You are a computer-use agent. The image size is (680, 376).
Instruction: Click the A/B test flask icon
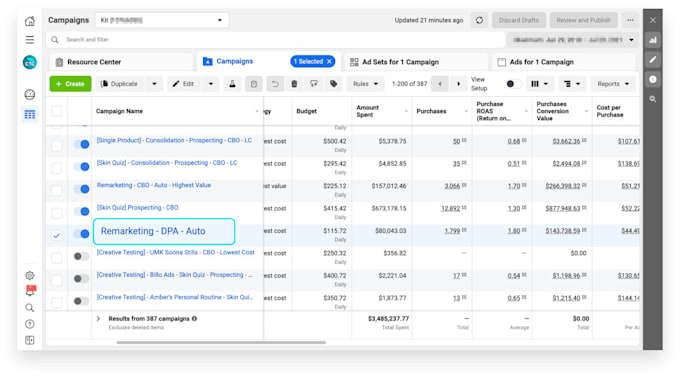(x=232, y=84)
